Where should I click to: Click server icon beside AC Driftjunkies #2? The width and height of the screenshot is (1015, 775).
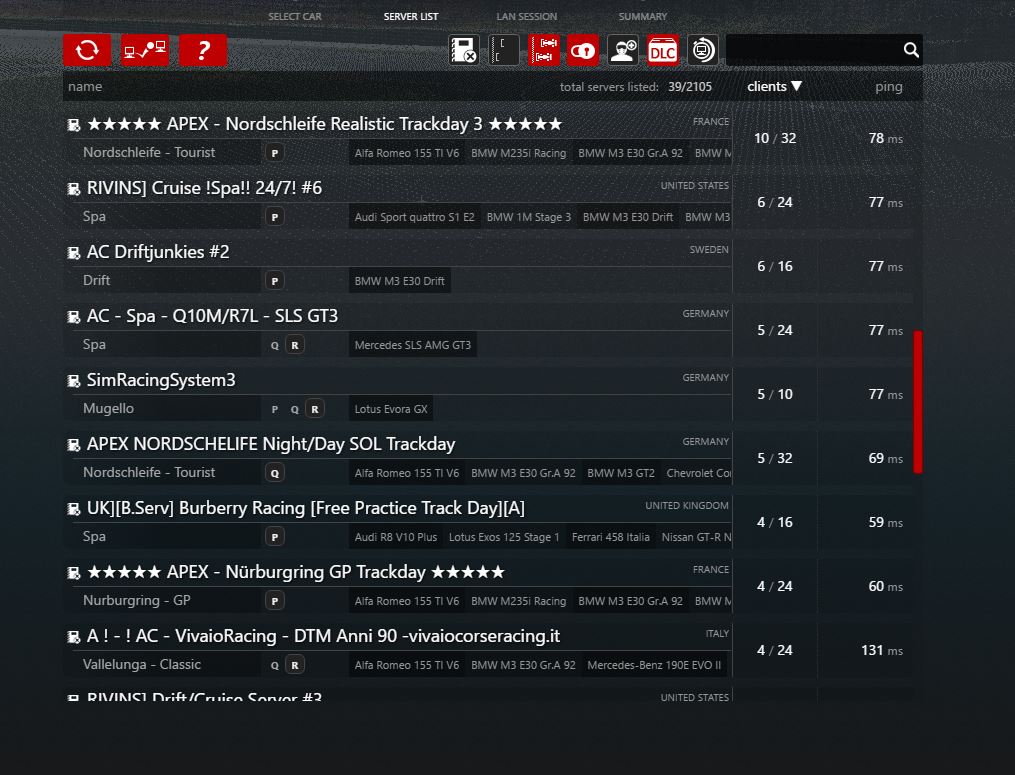pyautogui.click(x=74, y=253)
